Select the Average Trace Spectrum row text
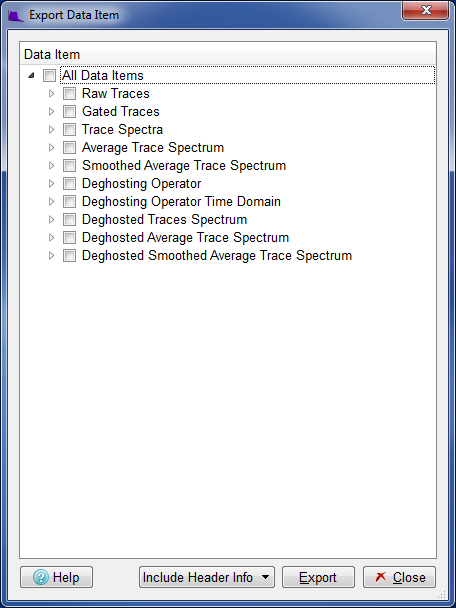Viewport: 456px width, 608px height. pyautogui.click(x=153, y=147)
